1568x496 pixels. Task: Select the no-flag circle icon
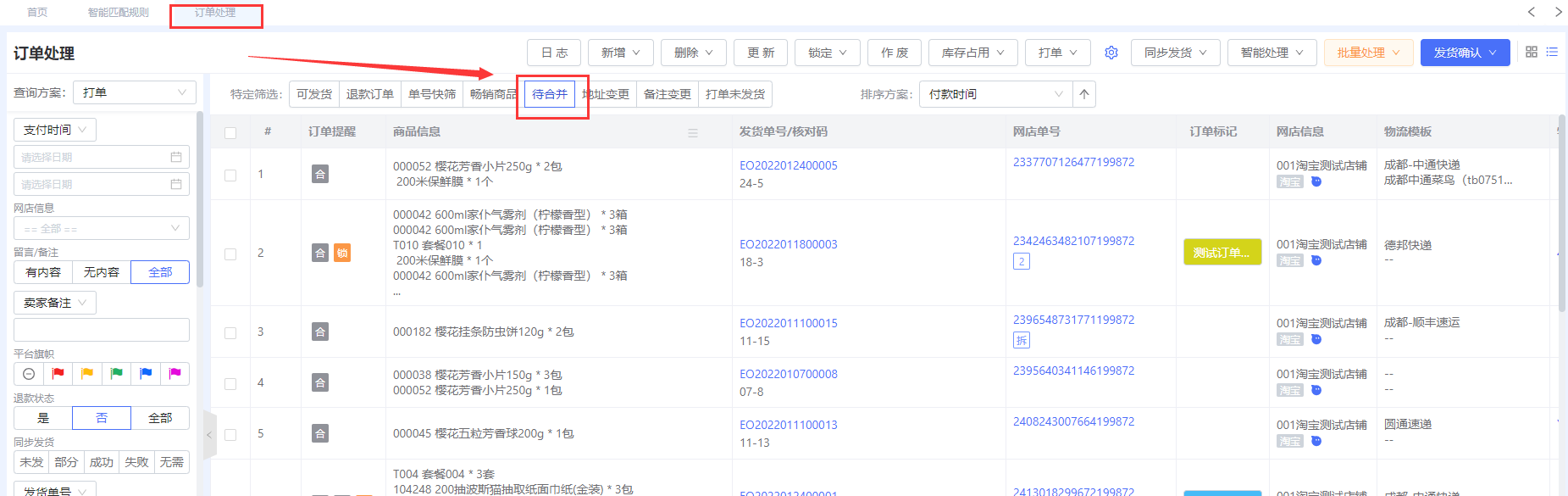pos(29,374)
